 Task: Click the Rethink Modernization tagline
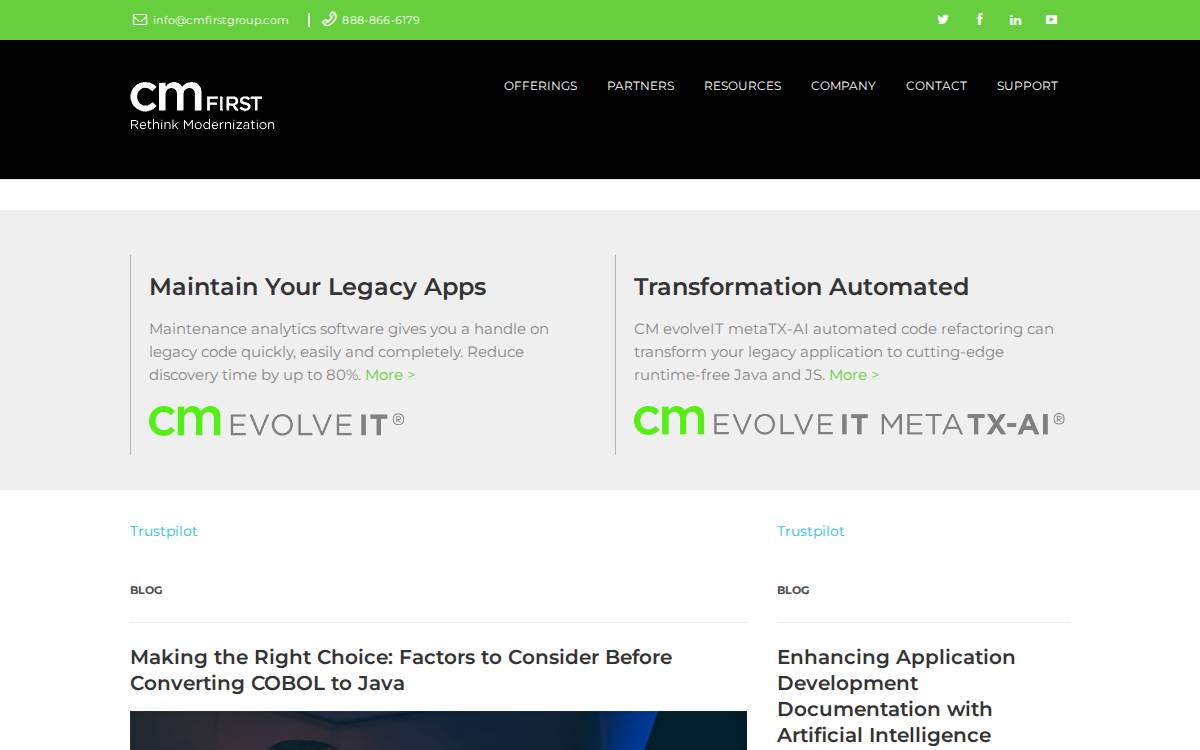coord(202,125)
